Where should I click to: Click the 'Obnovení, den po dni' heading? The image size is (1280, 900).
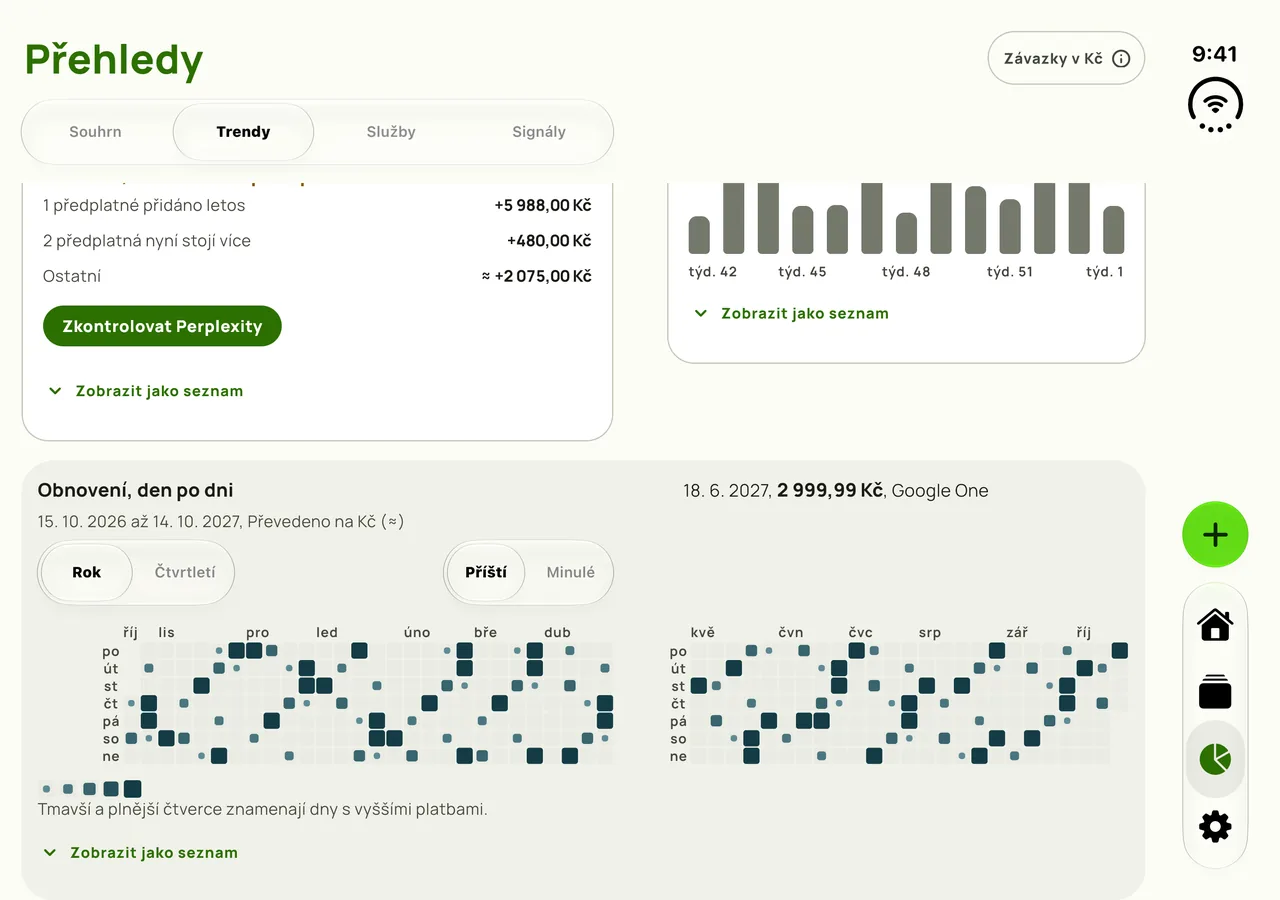click(136, 490)
